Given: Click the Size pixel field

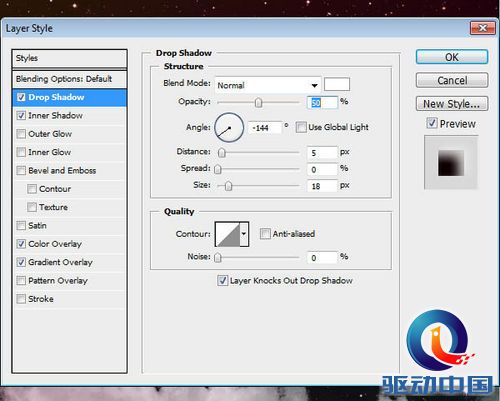Looking at the screenshot, I should 322,186.
